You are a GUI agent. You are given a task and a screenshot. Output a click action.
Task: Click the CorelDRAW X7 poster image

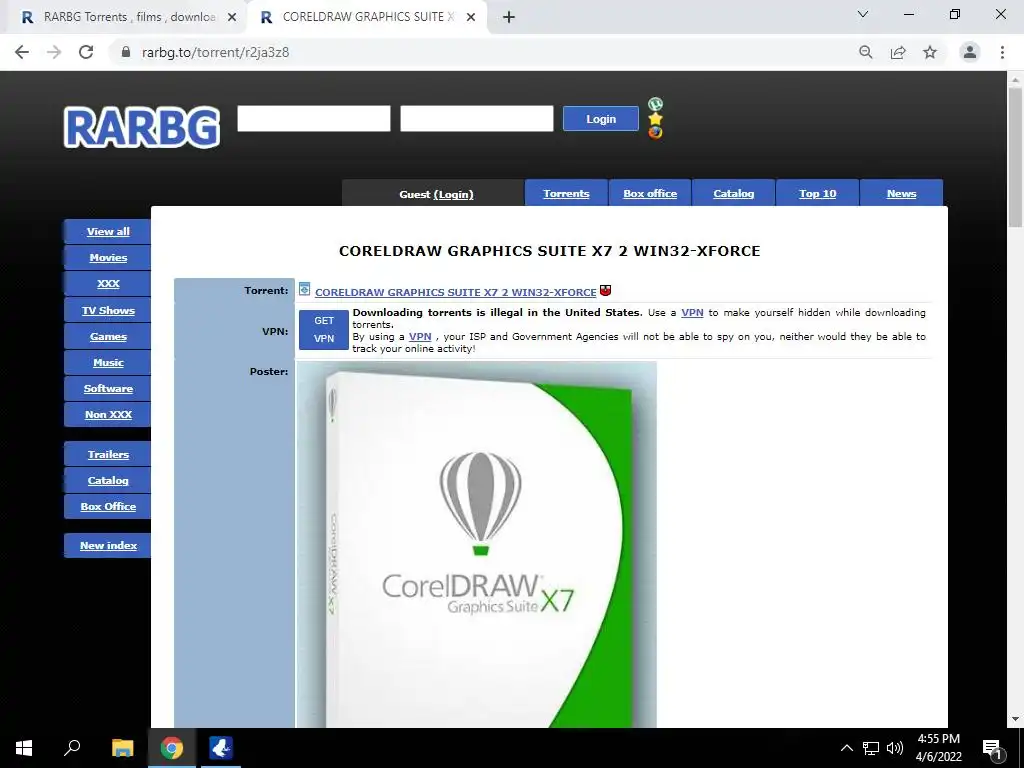[x=477, y=544]
